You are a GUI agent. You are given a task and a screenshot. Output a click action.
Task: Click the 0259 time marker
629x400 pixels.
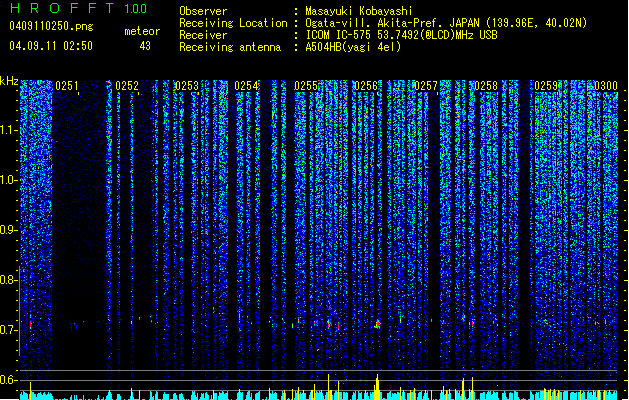[546, 86]
